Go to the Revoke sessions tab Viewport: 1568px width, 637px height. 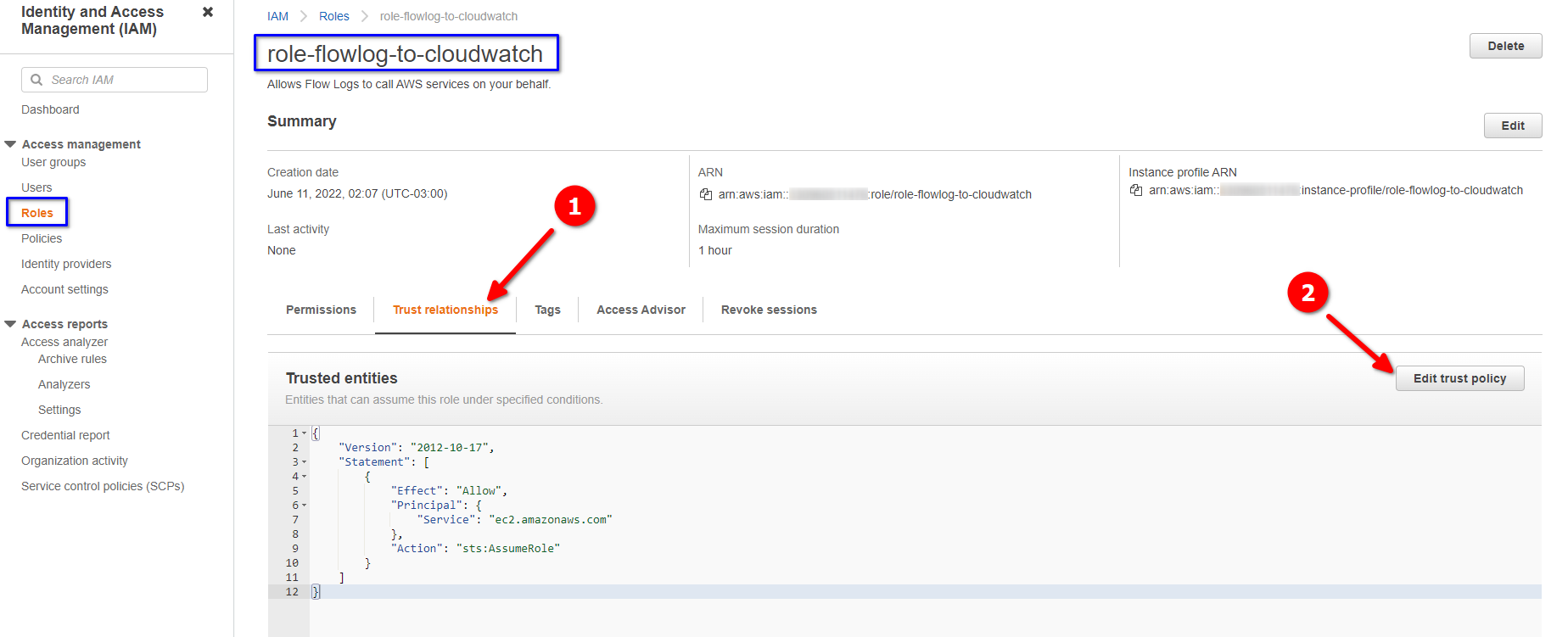(x=769, y=310)
